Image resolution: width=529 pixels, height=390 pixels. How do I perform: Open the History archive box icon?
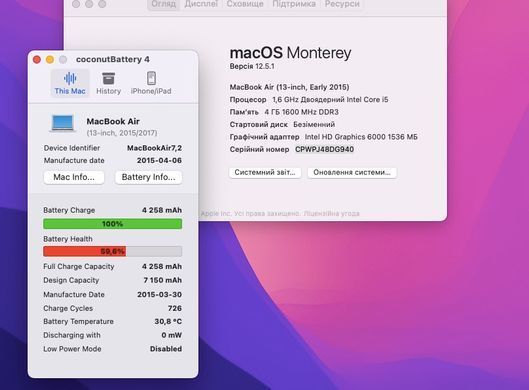pos(108,78)
